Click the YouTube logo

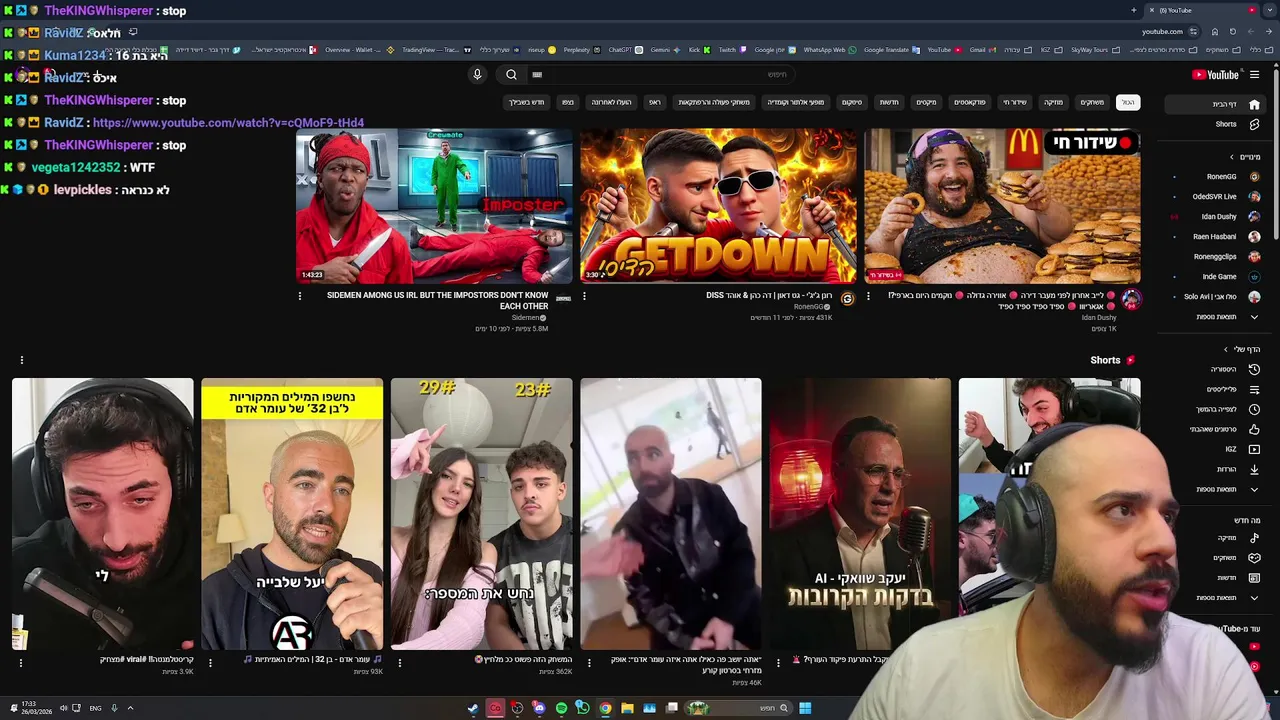tap(1216, 74)
